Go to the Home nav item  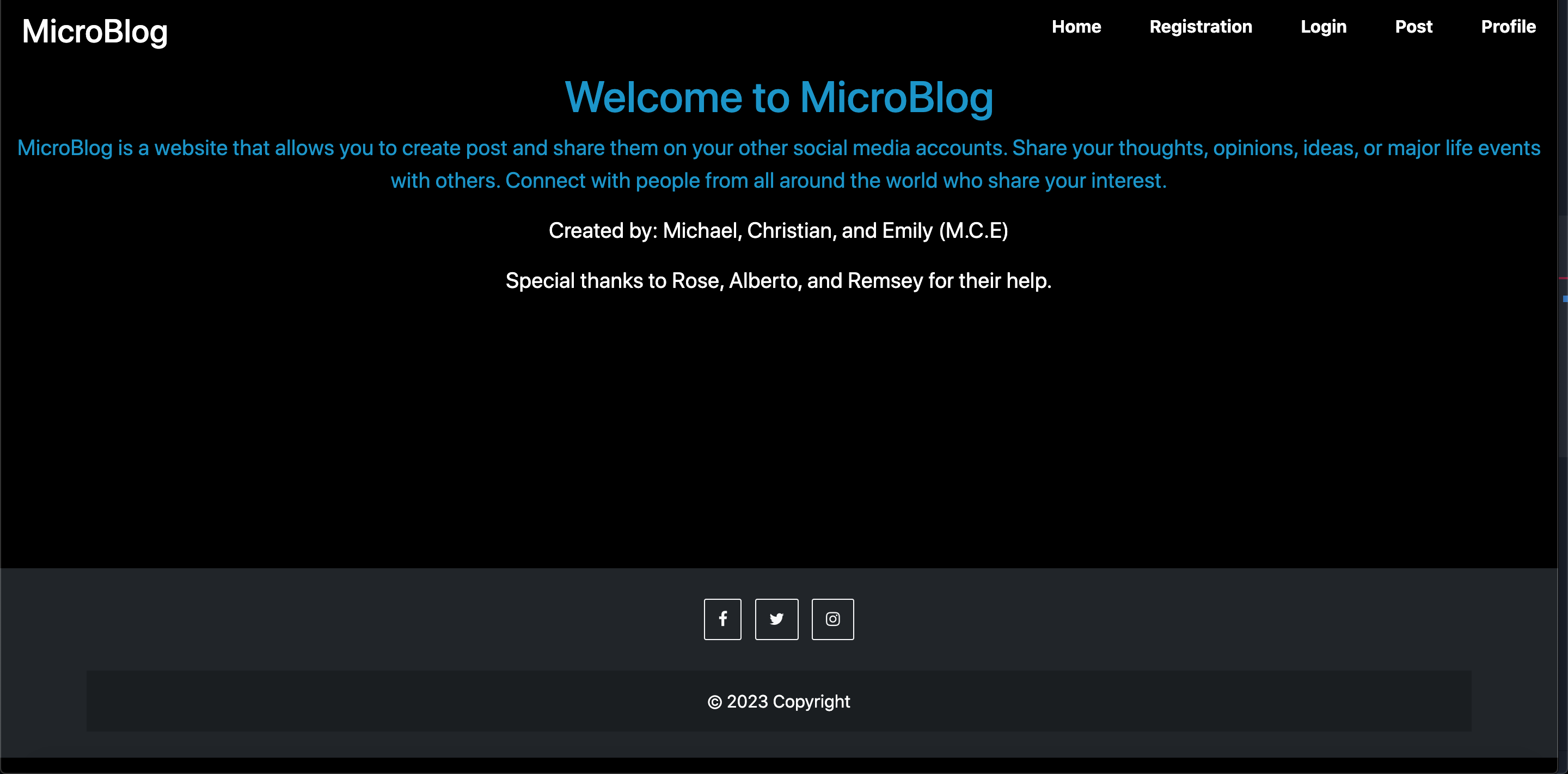pyautogui.click(x=1076, y=27)
